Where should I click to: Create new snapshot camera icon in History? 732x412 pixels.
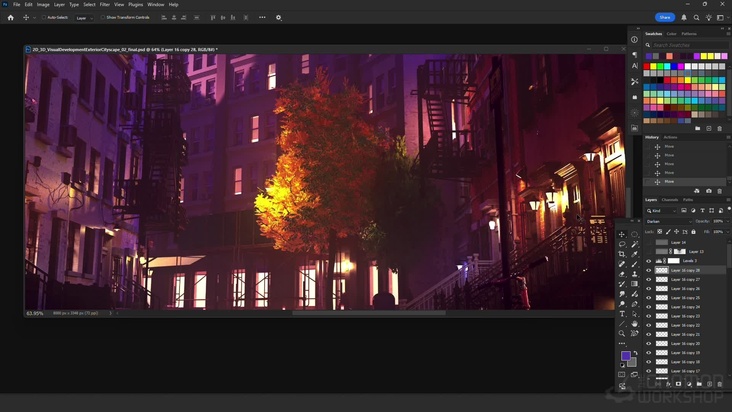pos(709,191)
